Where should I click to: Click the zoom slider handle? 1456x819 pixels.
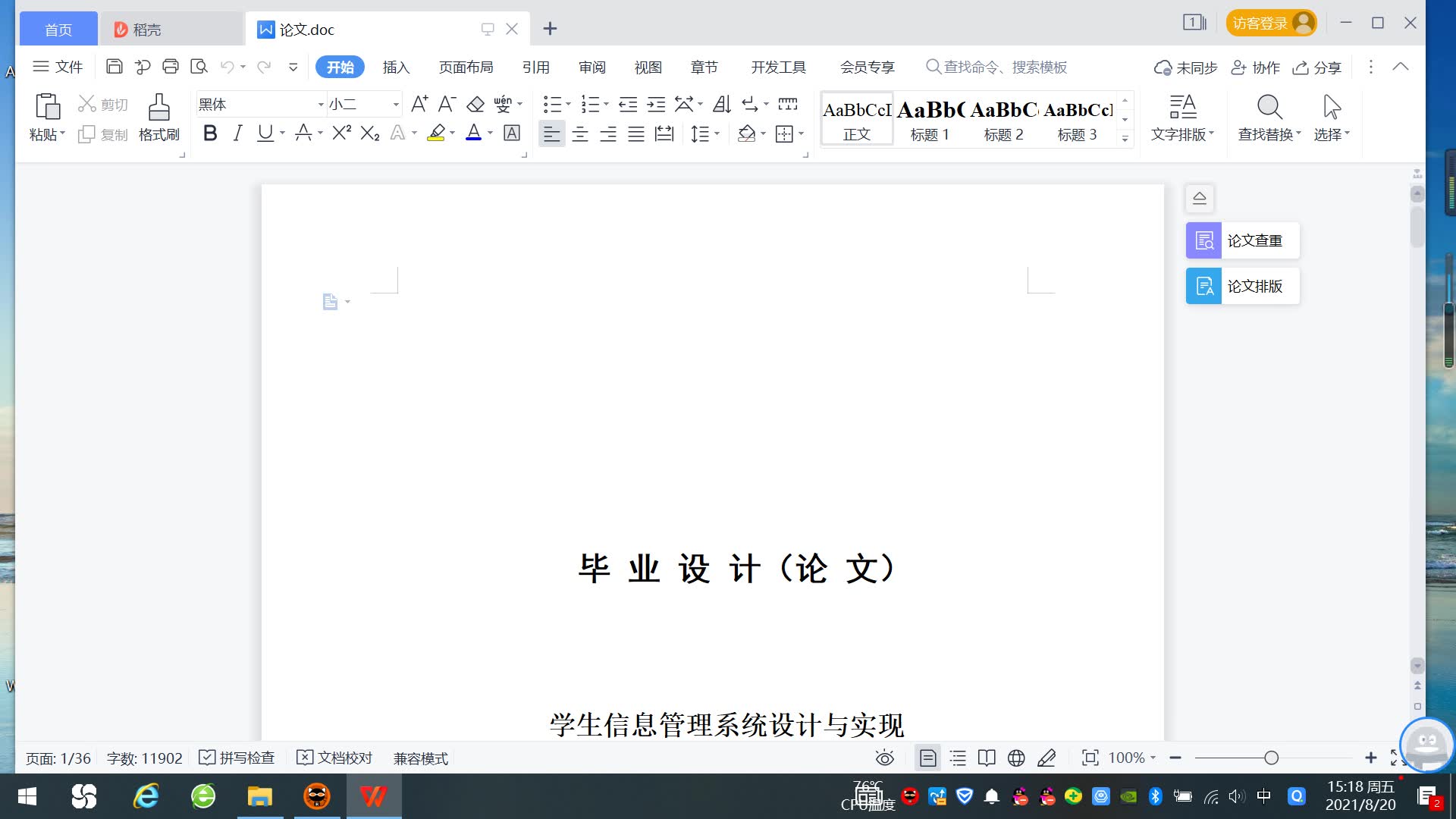click(1272, 758)
